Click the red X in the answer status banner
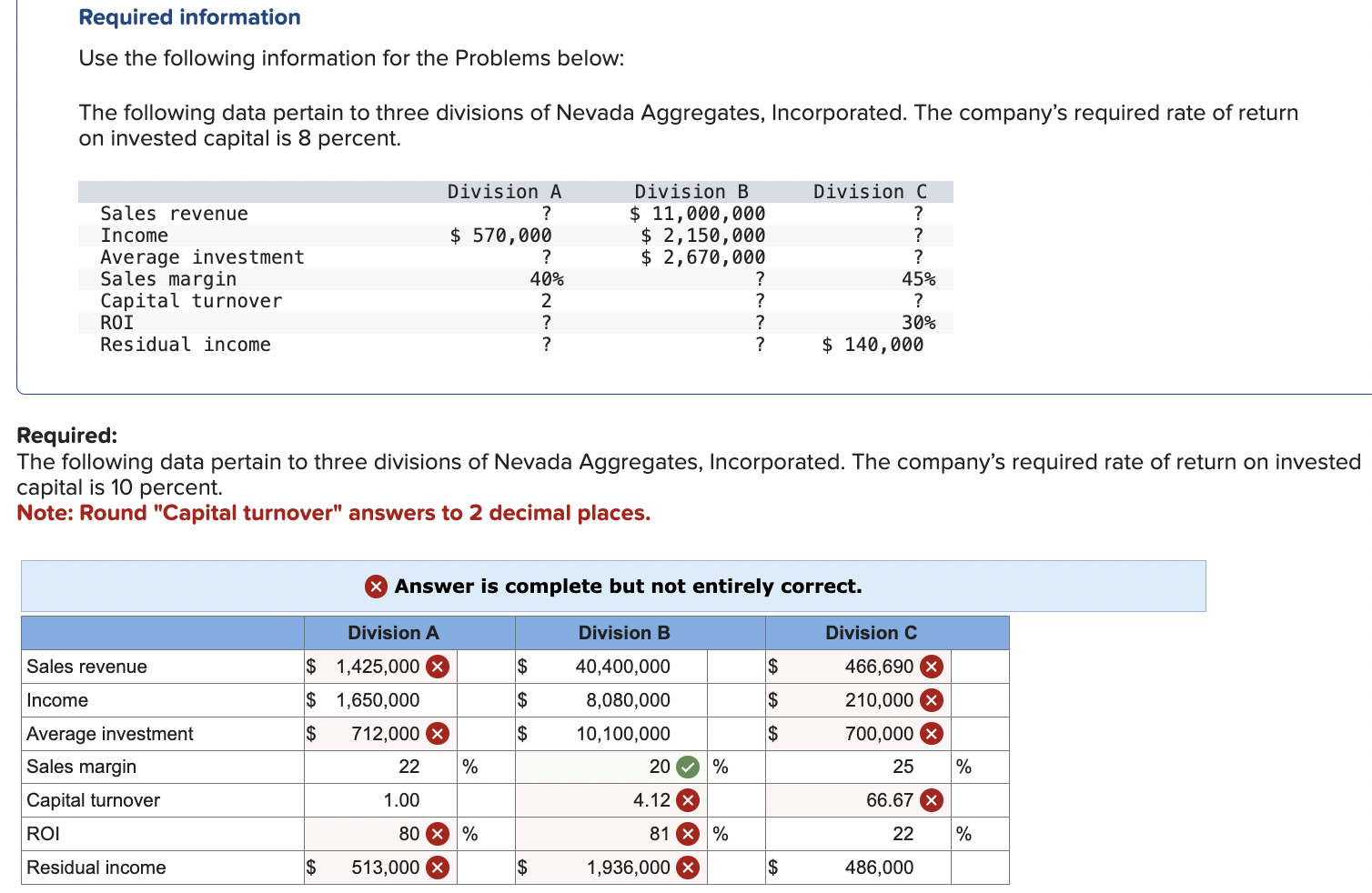The image size is (1372, 893). point(376,587)
